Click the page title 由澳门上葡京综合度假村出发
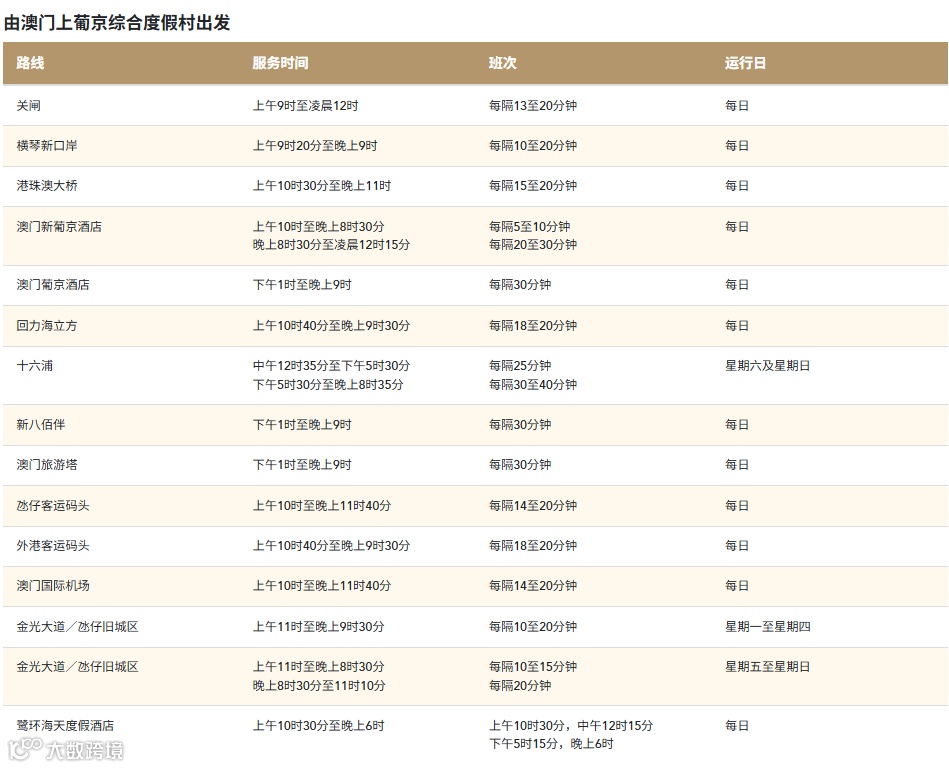The image size is (949, 768). [x=117, y=23]
